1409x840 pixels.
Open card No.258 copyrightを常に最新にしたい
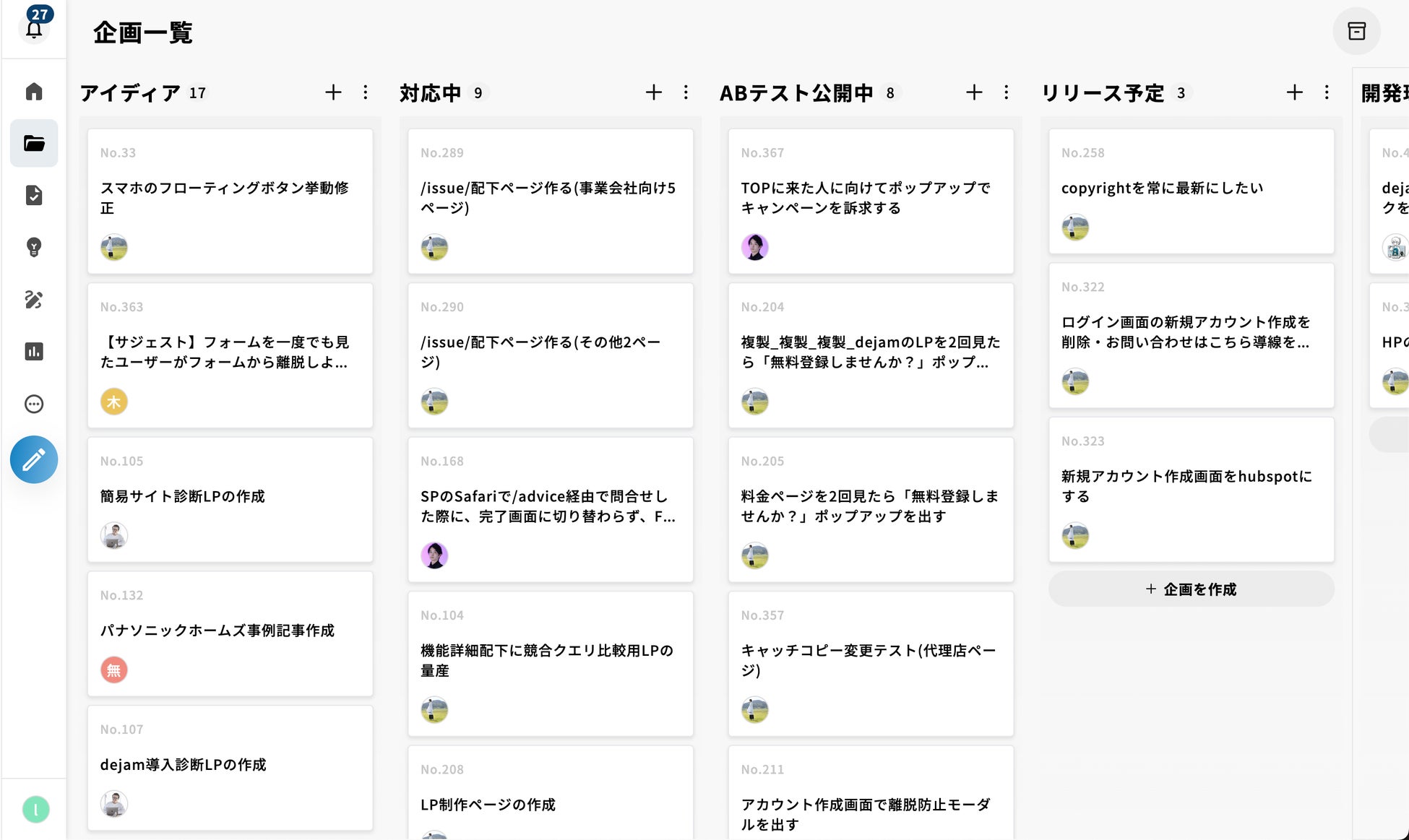point(1191,191)
